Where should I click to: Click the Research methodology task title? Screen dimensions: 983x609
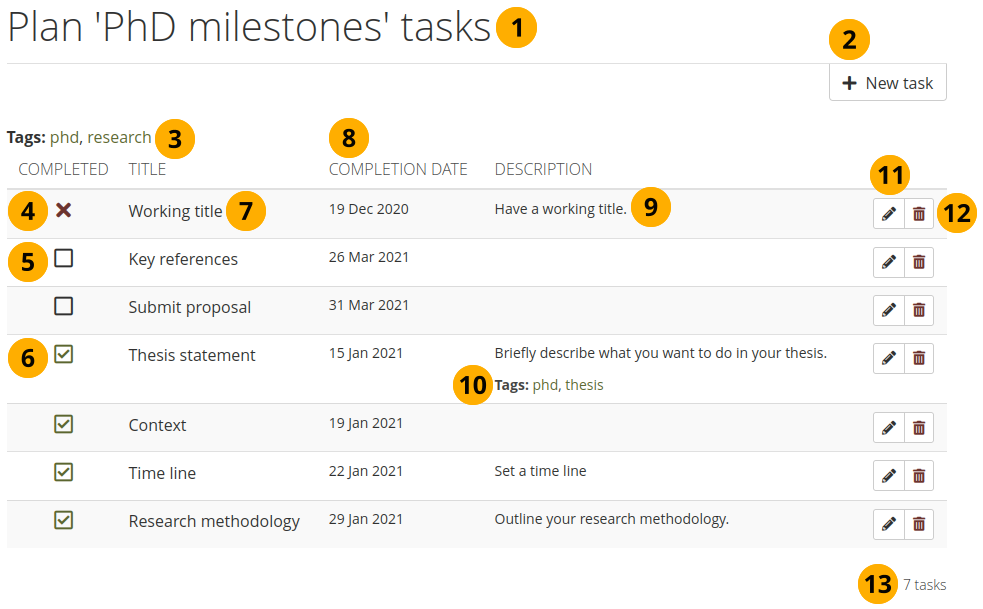coord(214,521)
